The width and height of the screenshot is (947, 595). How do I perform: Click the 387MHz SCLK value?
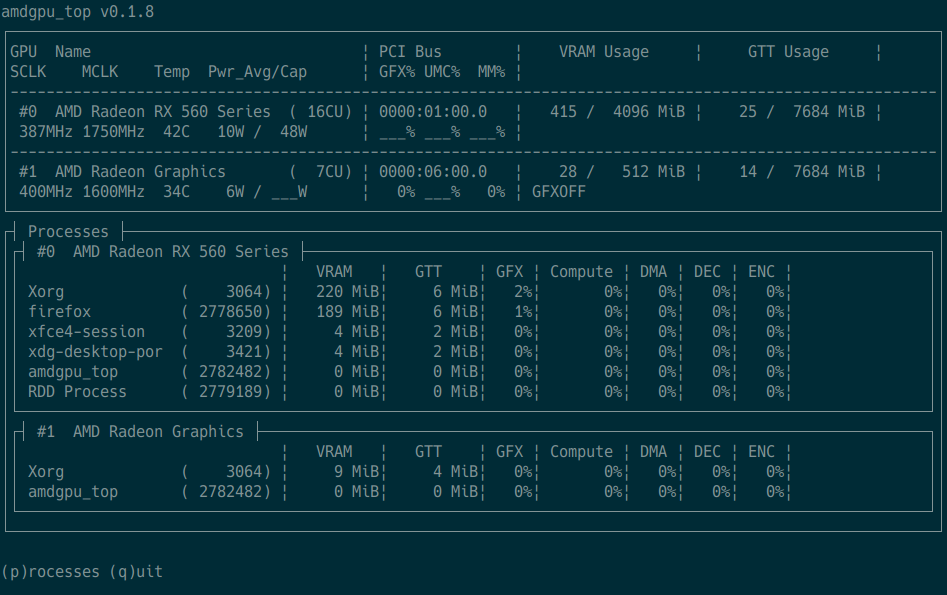tap(46, 132)
